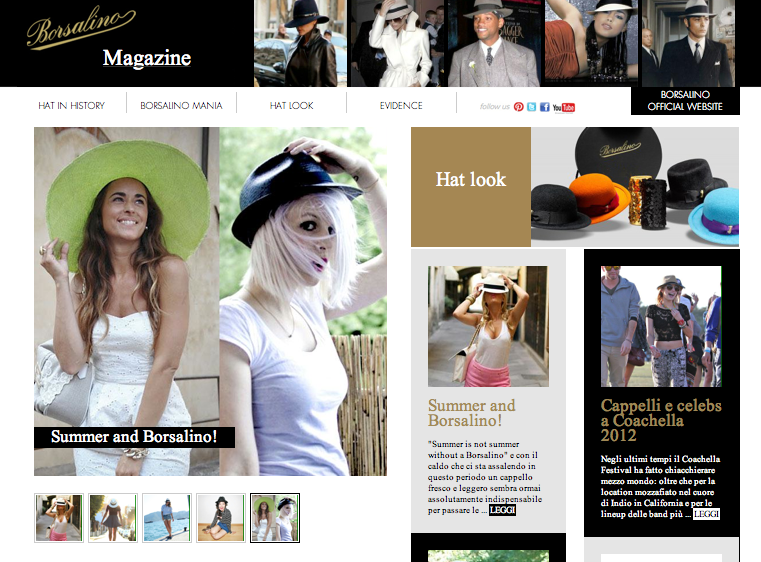Click the Hat look gold banner tile
The width and height of the screenshot is (761, 562).
471,187
